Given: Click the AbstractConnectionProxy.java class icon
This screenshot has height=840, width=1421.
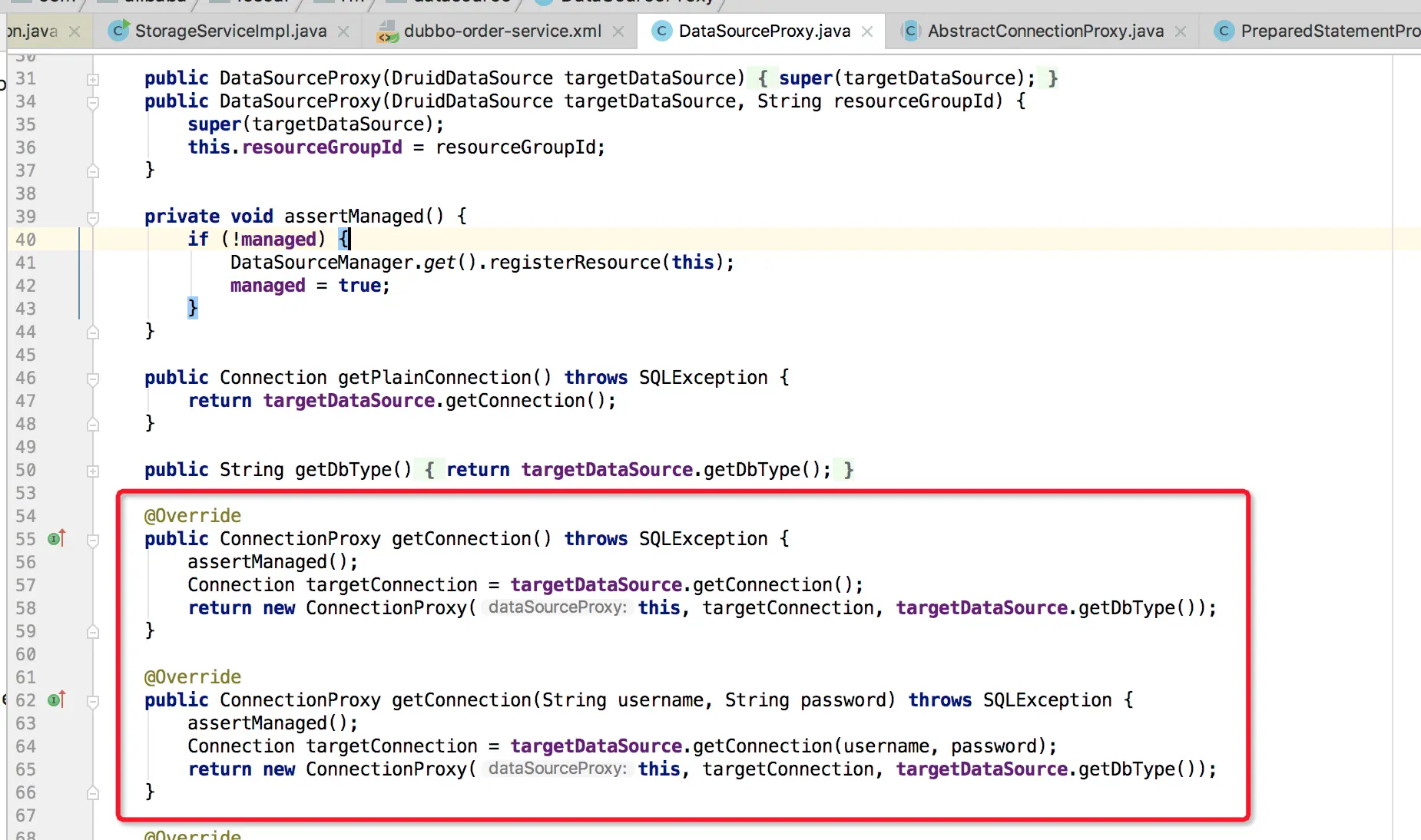Looking at the screenshot, I should point(910,31).
